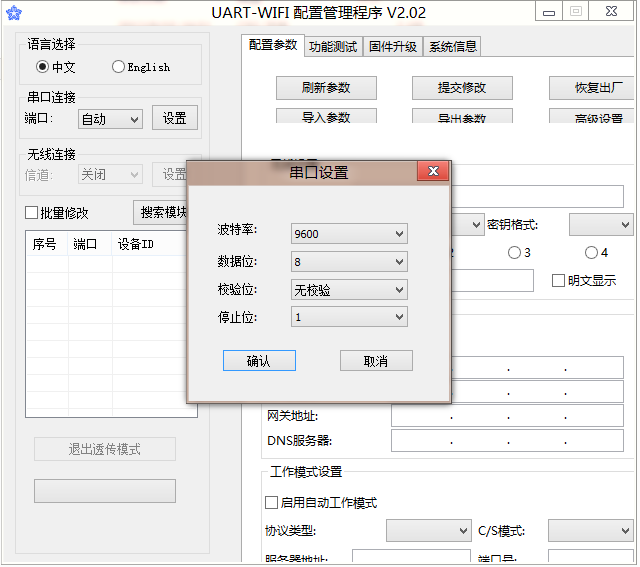The image size is (640, 567).
Task: Click 设置 button next to 端口
Action: [x=175, y=118]
